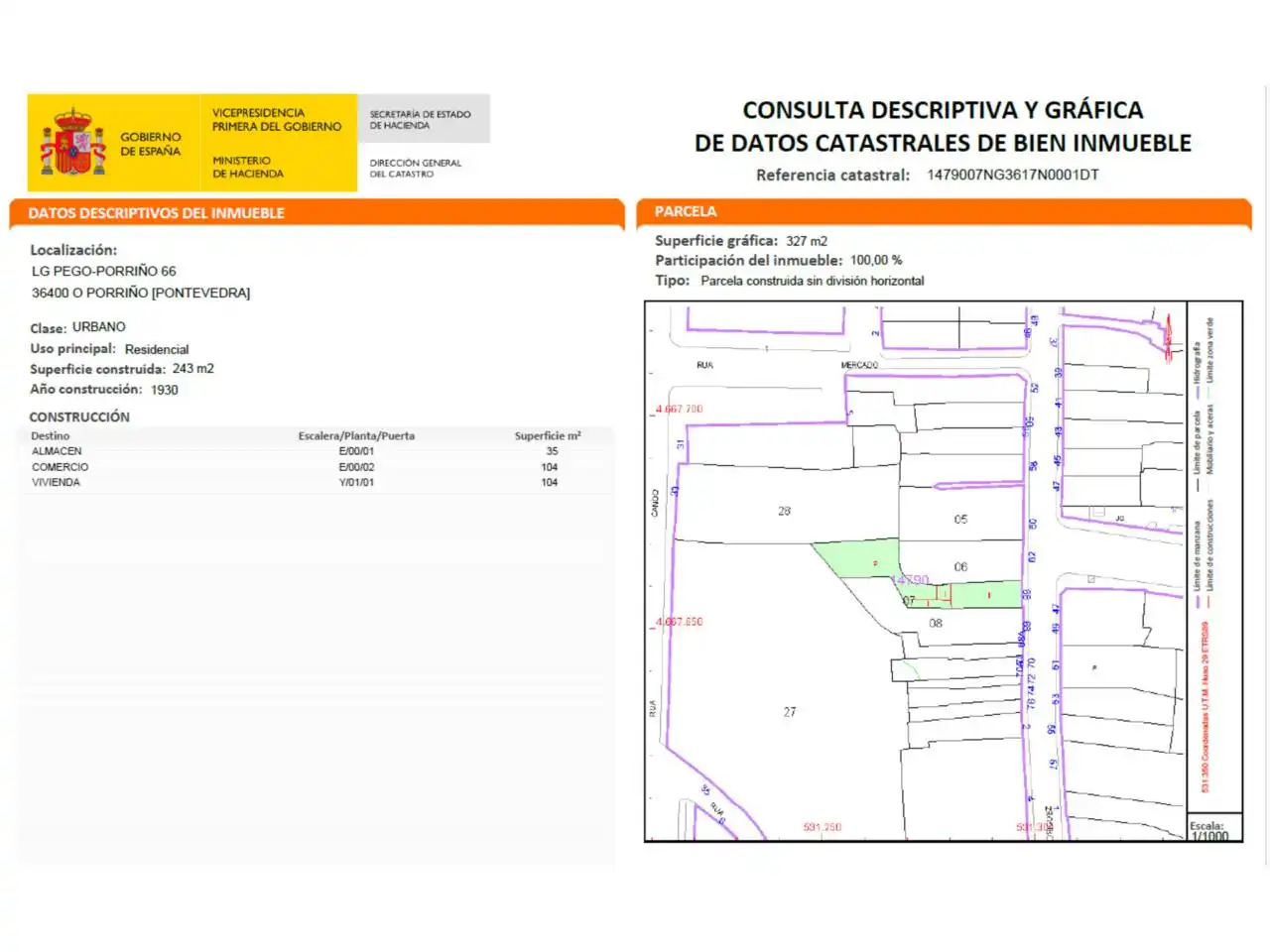Select 'Parcela construida sin división horizontal' text
Viewport: 1270px width, 952px height.
(x=813, y=281)
